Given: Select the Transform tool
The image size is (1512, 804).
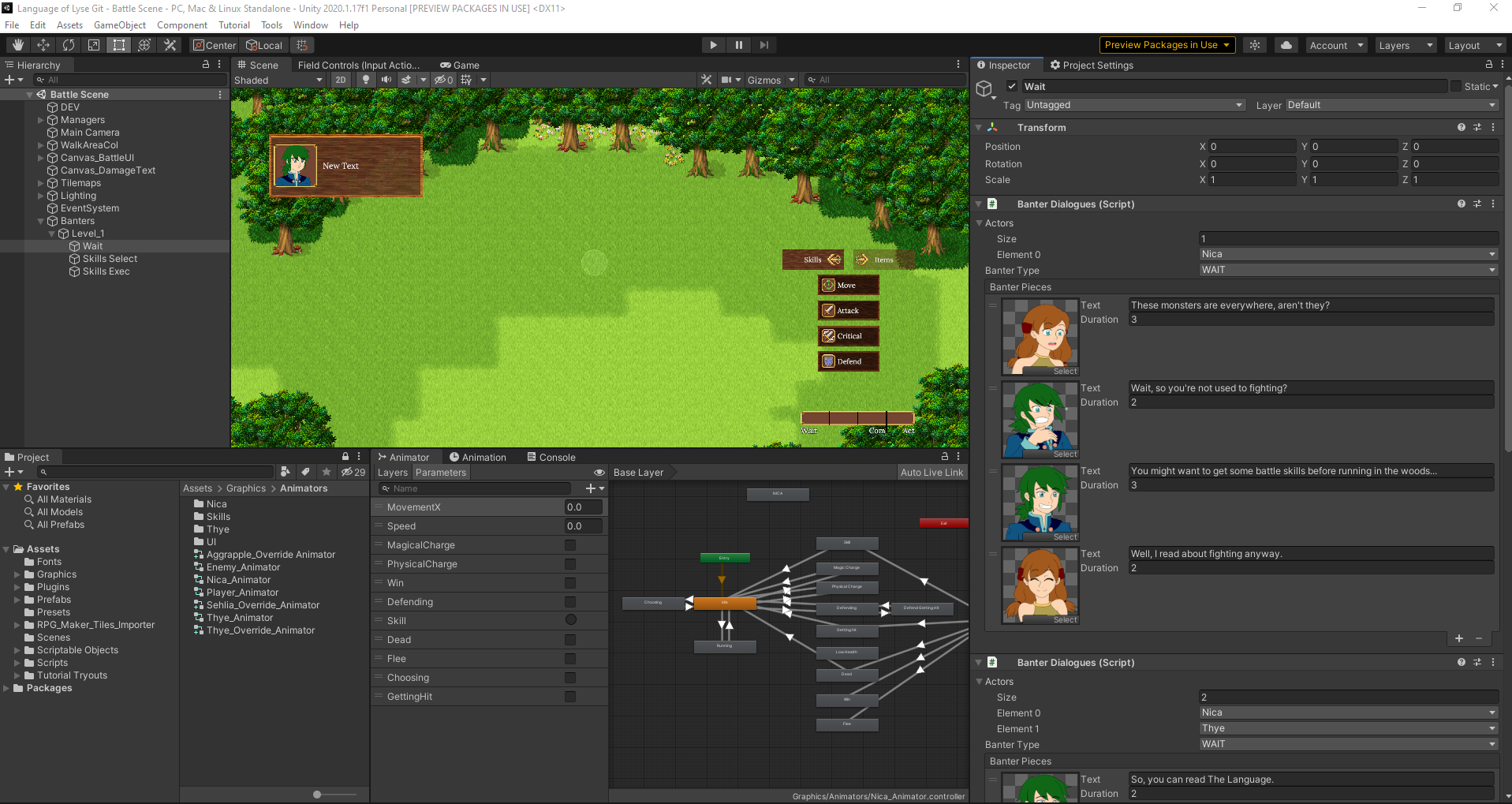Looking at the screenshot, I should click(144, 45).
